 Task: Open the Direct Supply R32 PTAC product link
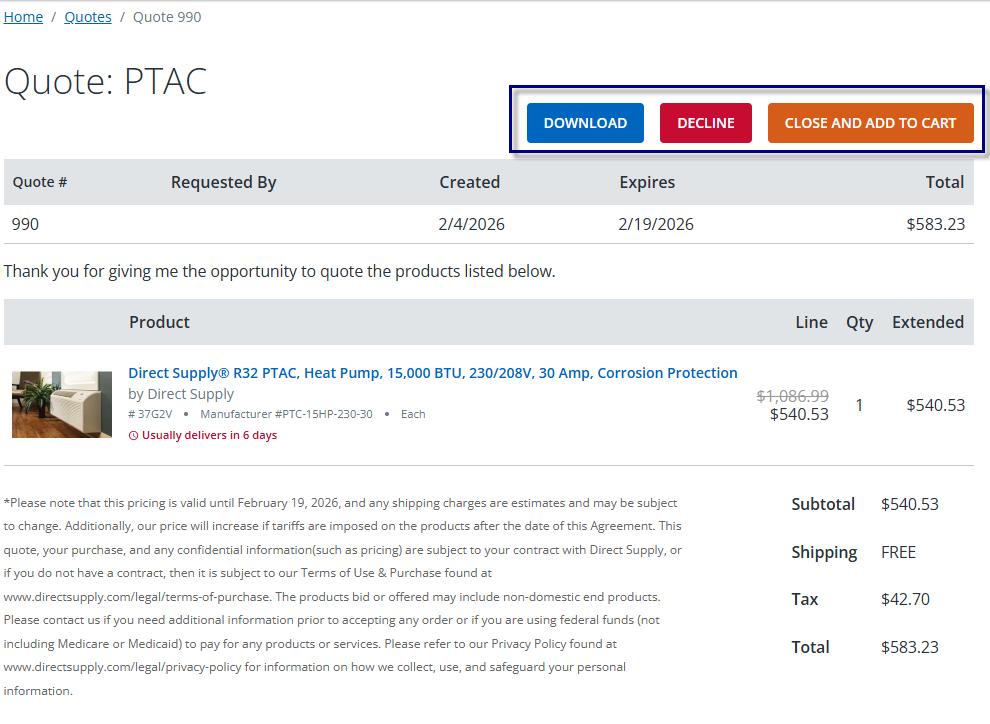(432, 373)
